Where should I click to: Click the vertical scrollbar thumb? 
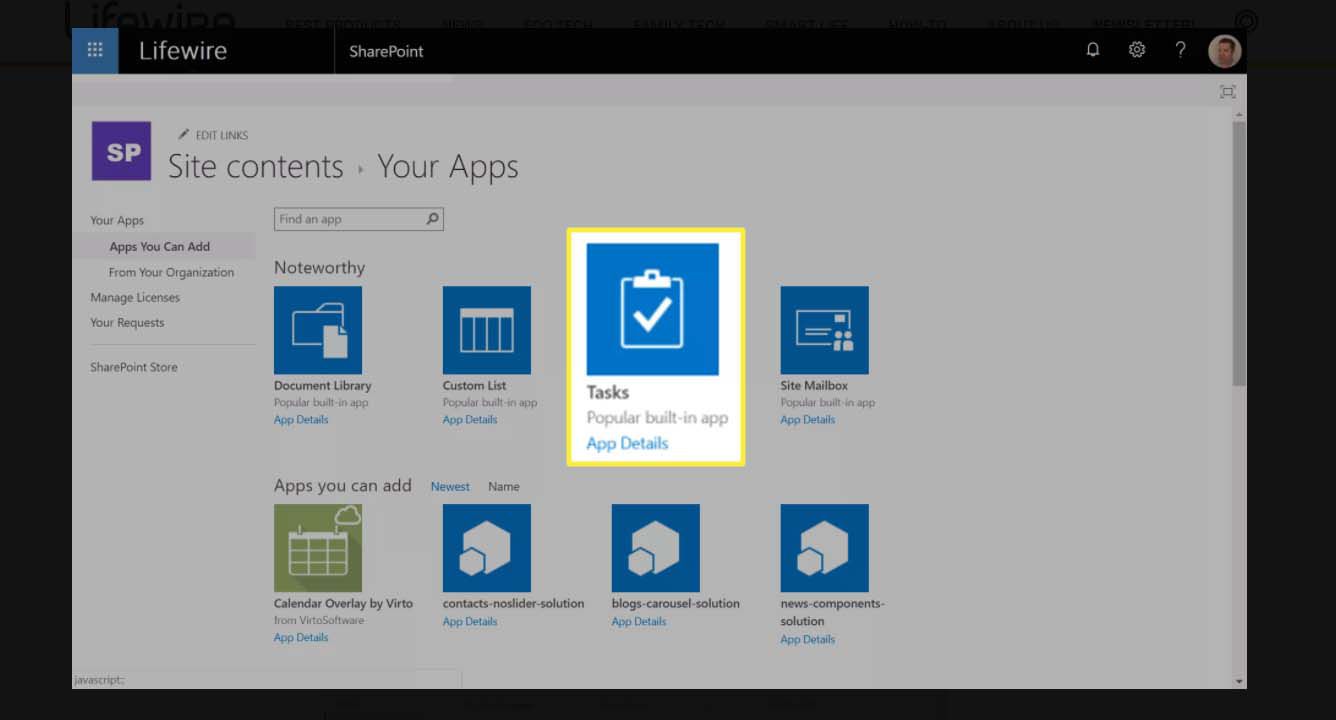coord(1239,254)
